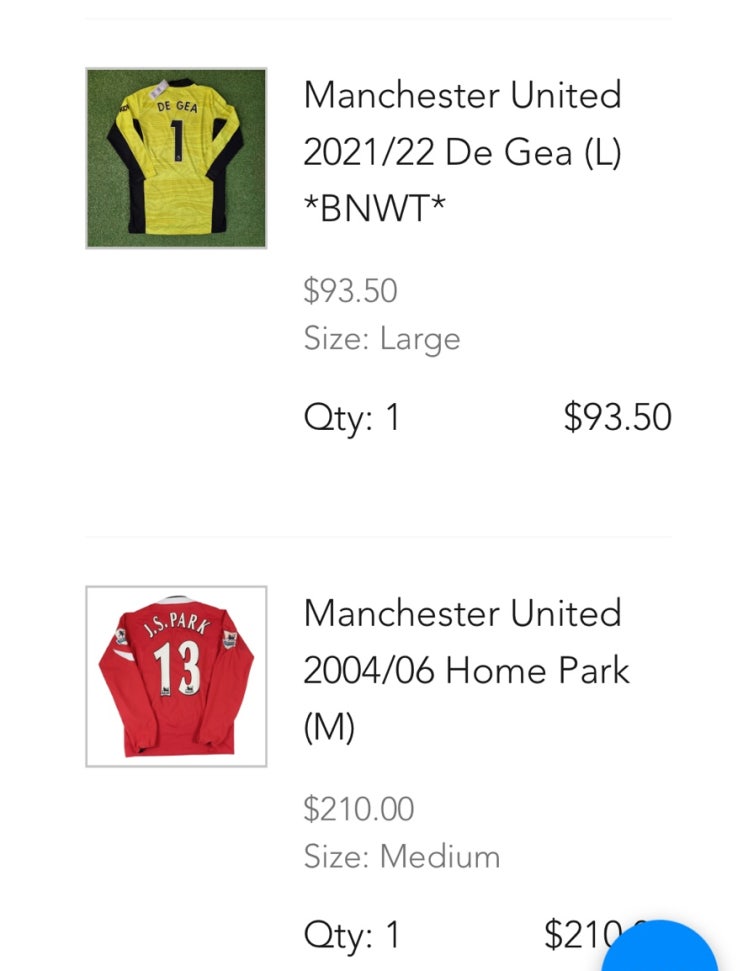Viewport: 743px width, 971px height.
Task: Click the (M) size text in the Park title
Action: [329, 728]
